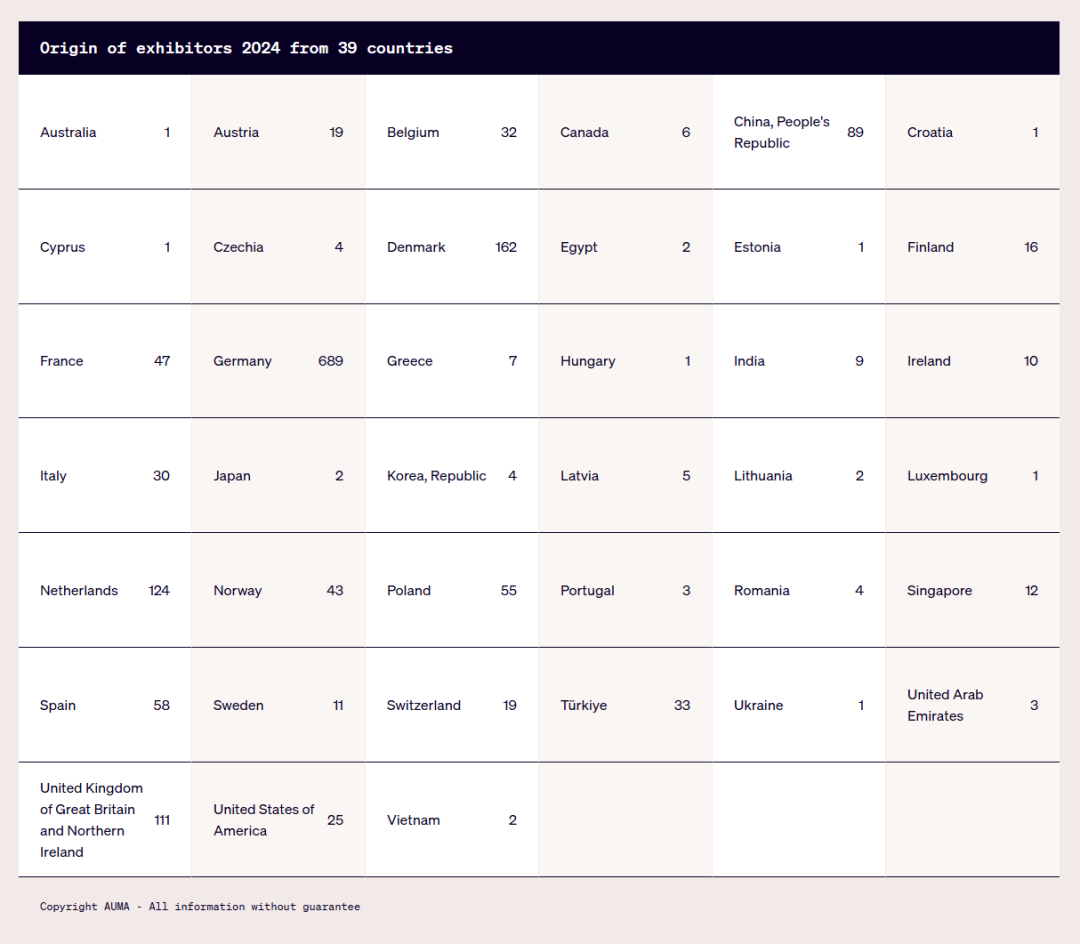Click the Croatia country label
The height and width of the screenshot is (944, 1080).
point(930,132)
